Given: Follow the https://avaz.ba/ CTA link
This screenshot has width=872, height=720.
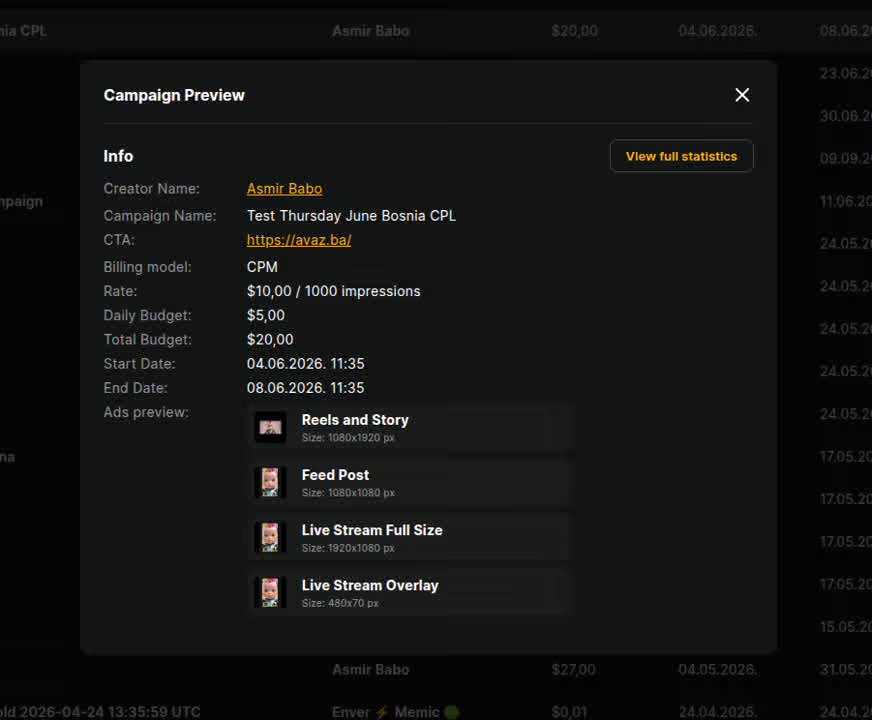Looking at the screenshot, I should click(x=299, y=240).
